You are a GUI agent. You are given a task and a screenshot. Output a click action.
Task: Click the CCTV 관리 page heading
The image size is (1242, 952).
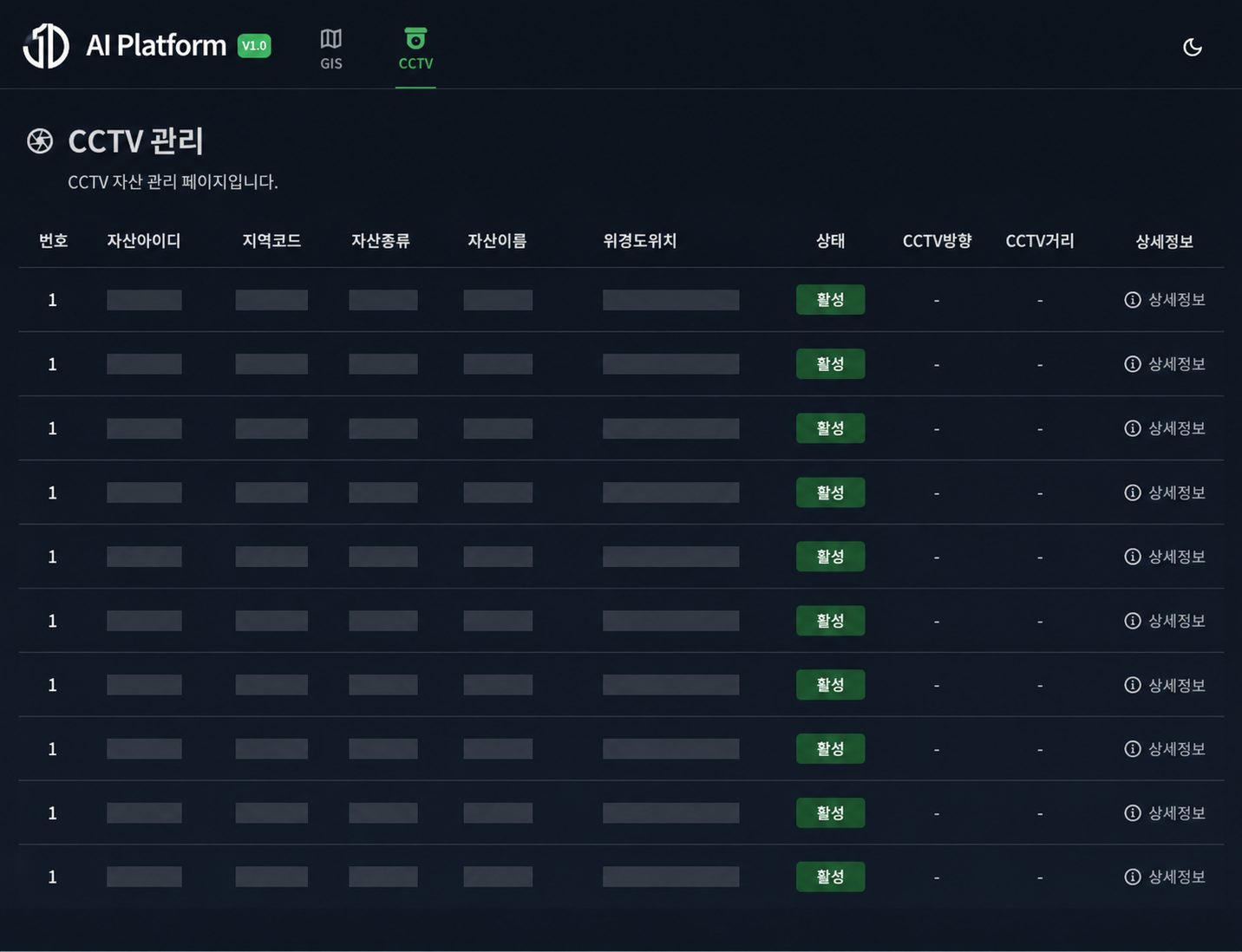[136, 141]
